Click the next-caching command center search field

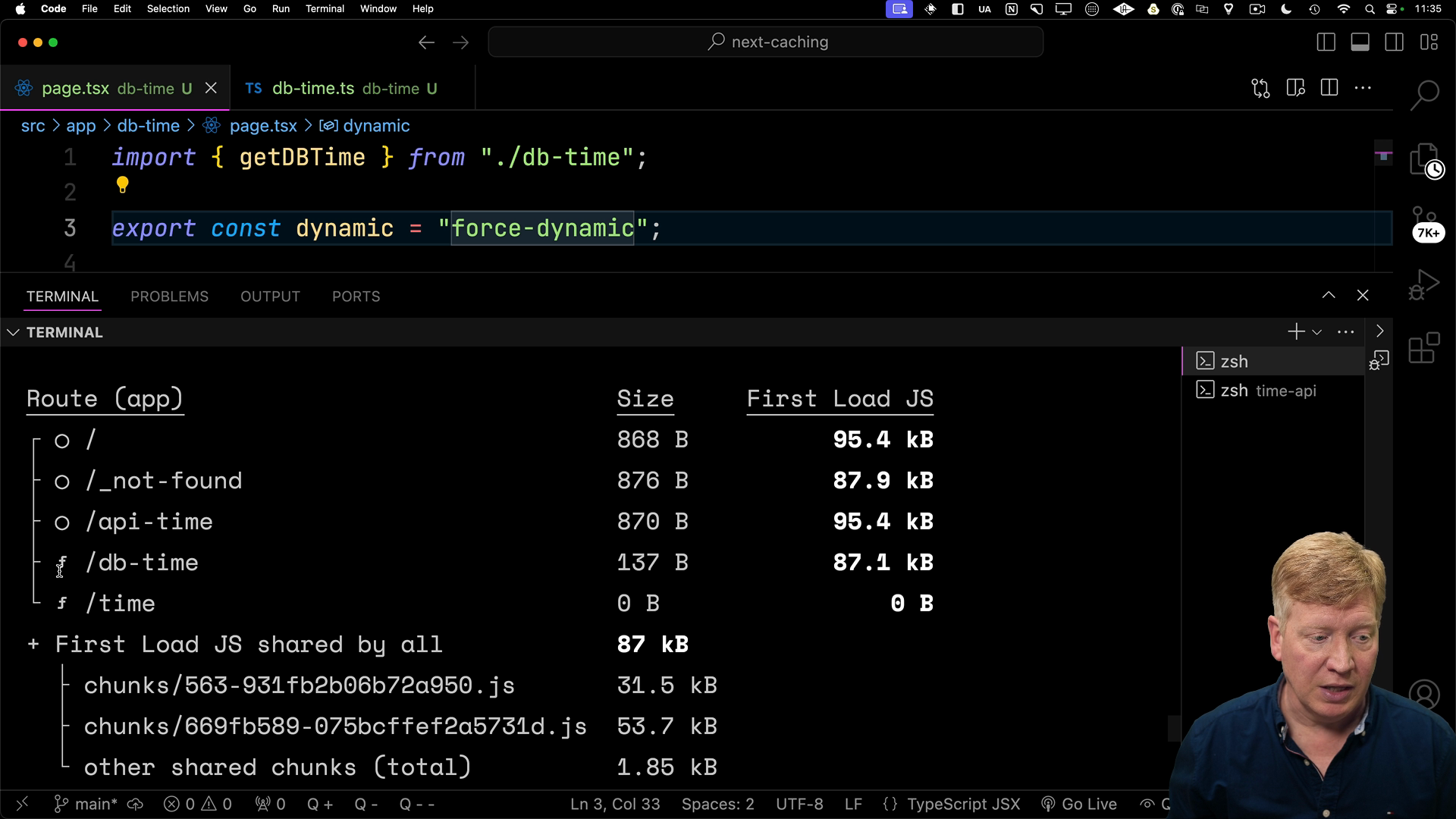766,42
